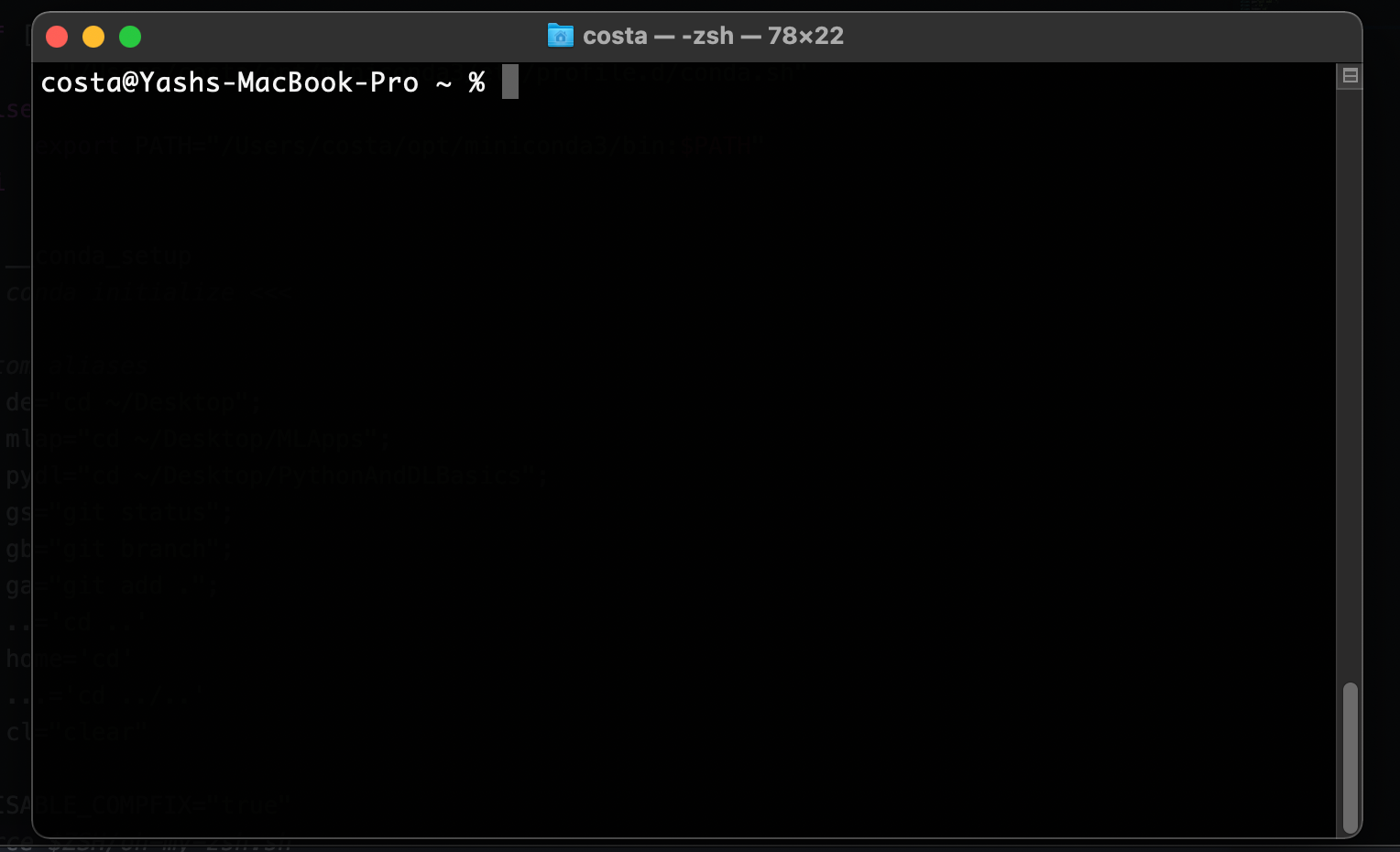This screenshot has height=852, width=1400.
Task: Click the home folder proxy icon in title bar
Action: [560, 36]
